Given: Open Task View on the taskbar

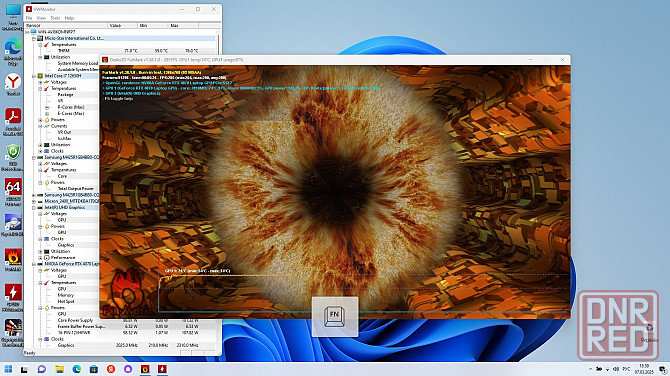Looking at the screenshot, I should pos(24,369).
